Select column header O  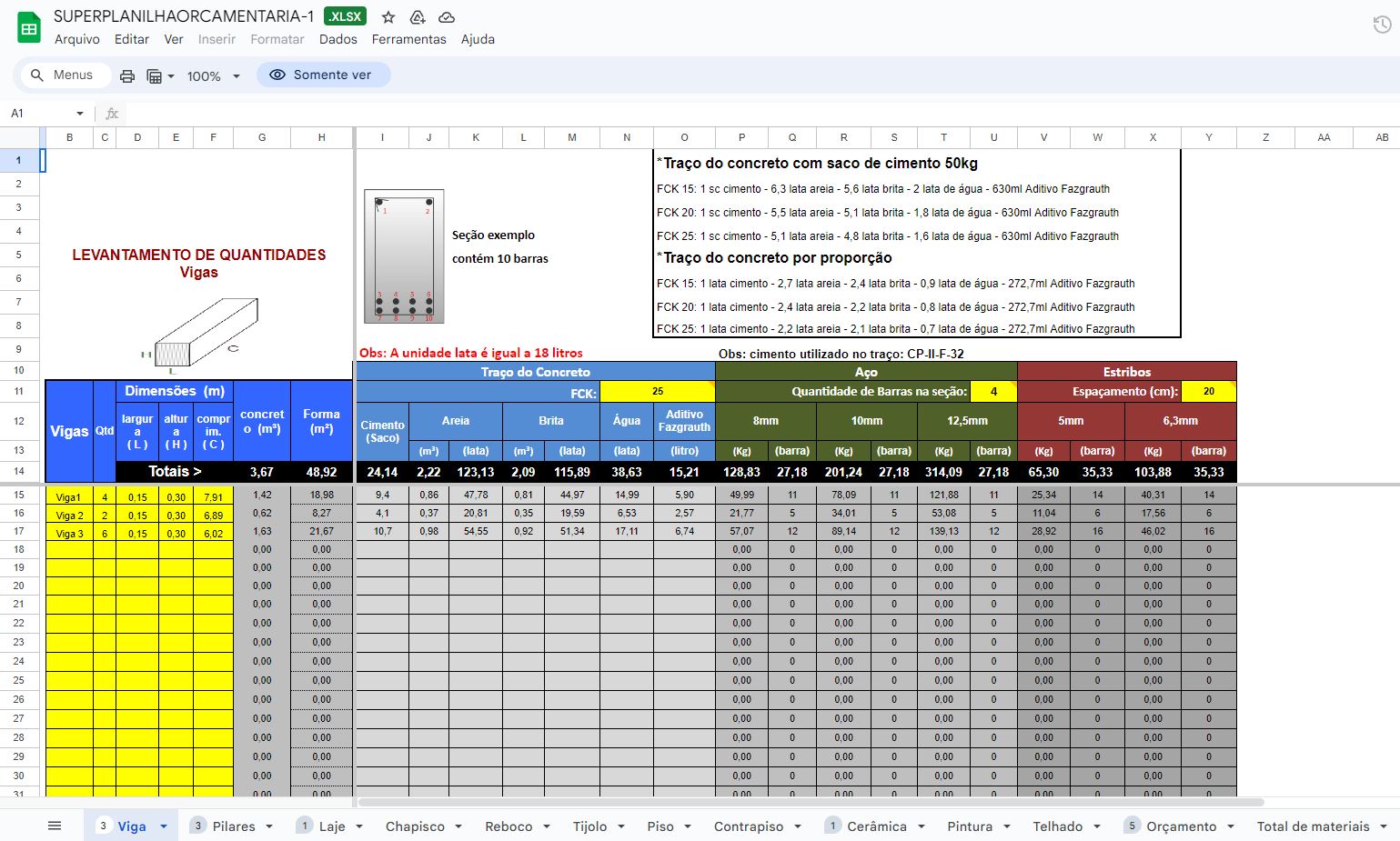click(x=684, y=137)
